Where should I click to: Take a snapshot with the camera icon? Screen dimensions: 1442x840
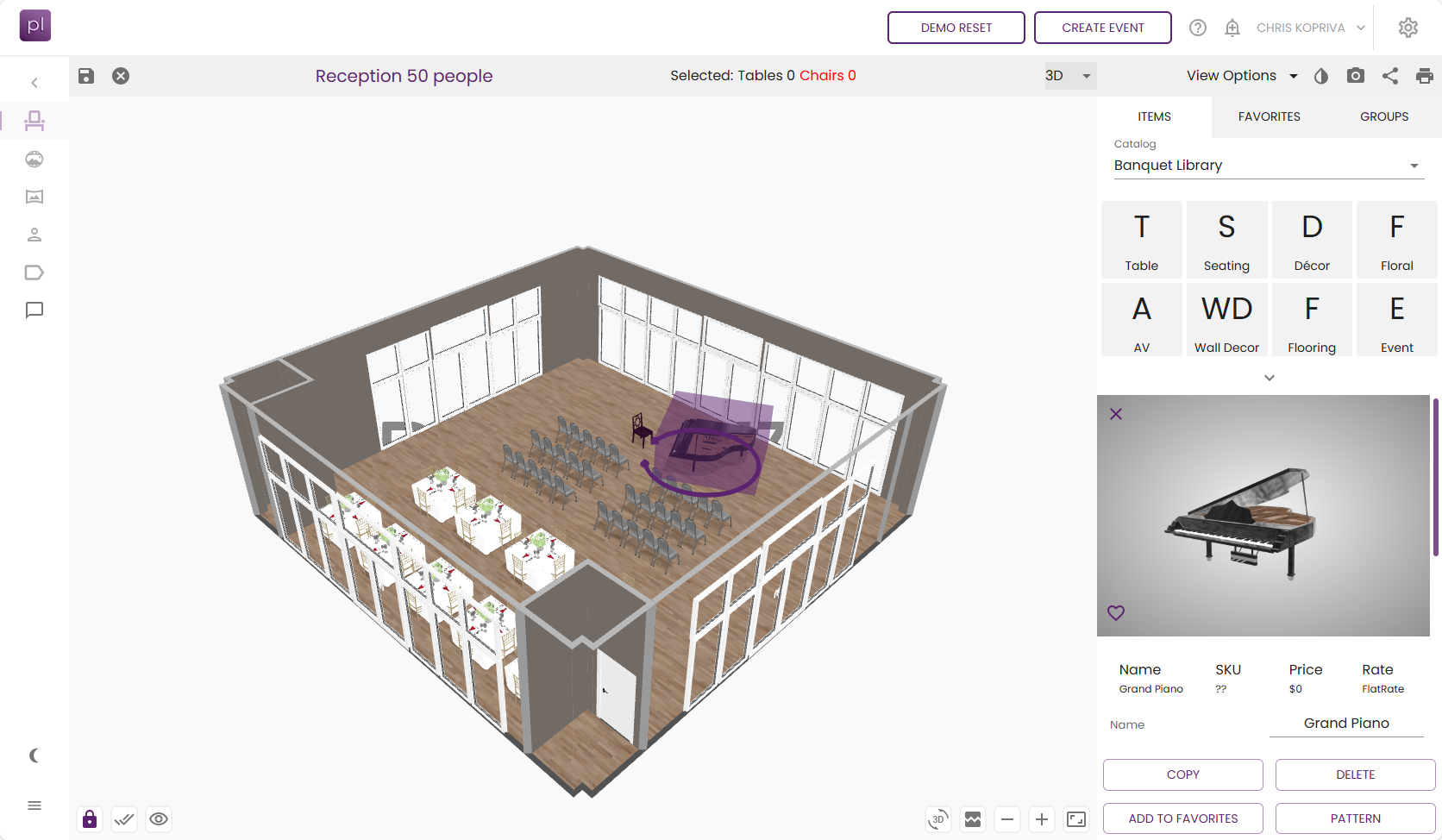point(1356,76)
